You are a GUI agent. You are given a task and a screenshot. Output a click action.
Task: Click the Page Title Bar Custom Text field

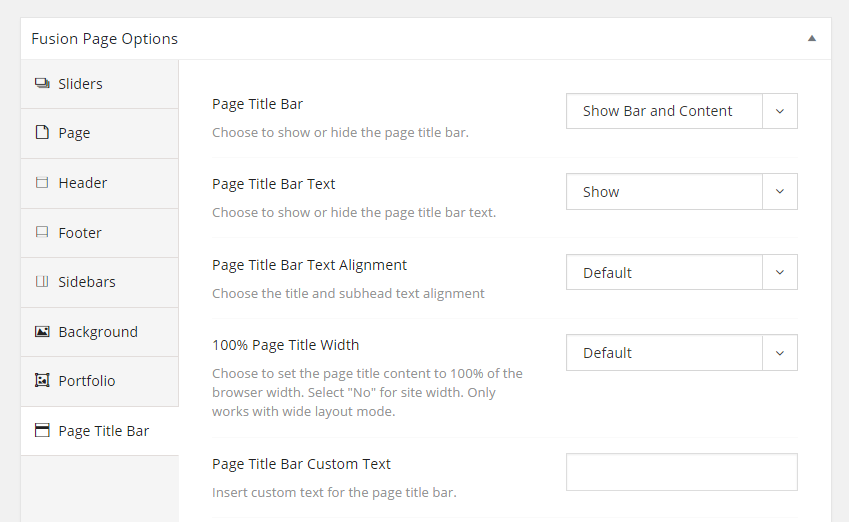[682, 472]
